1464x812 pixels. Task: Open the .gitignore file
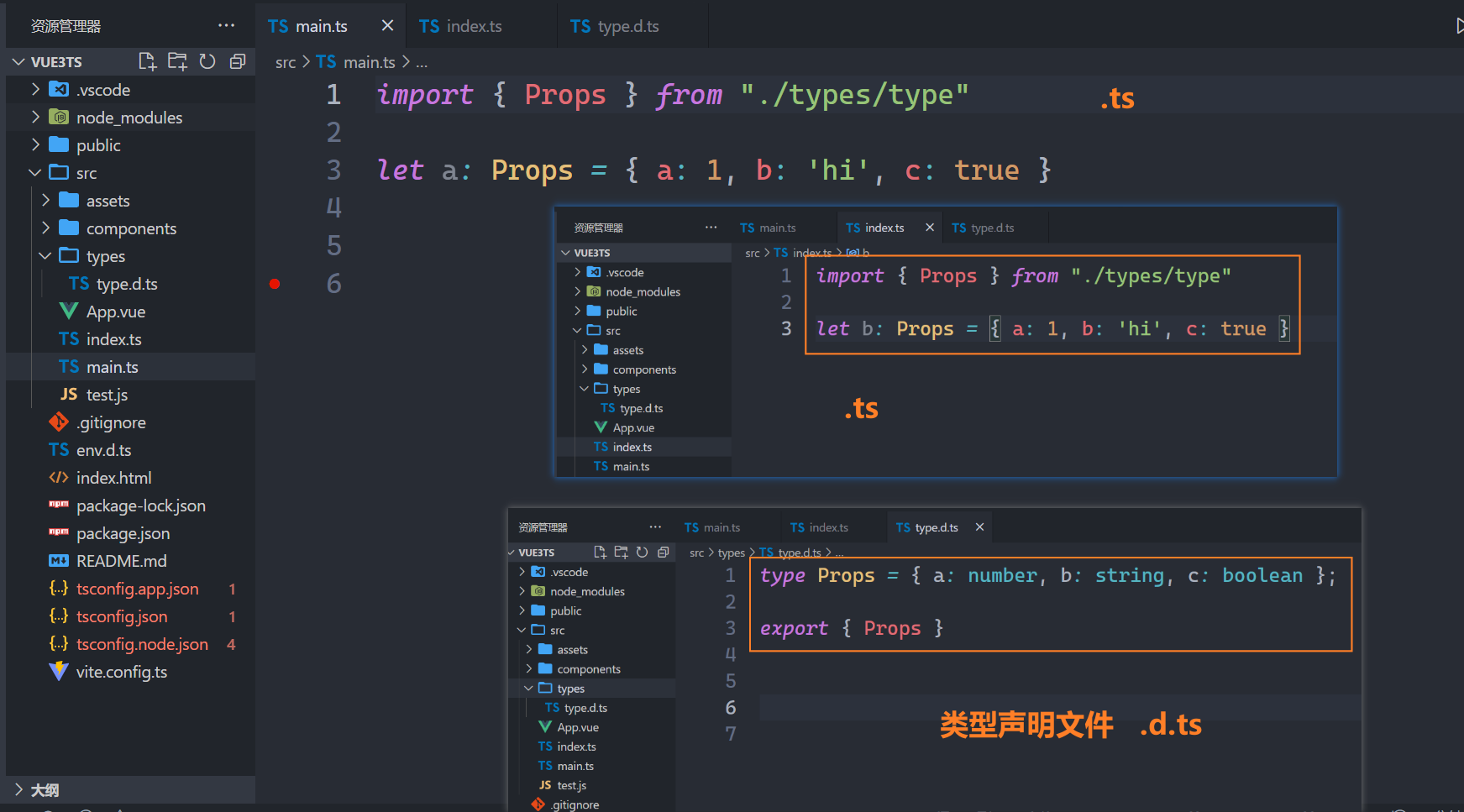111,422
